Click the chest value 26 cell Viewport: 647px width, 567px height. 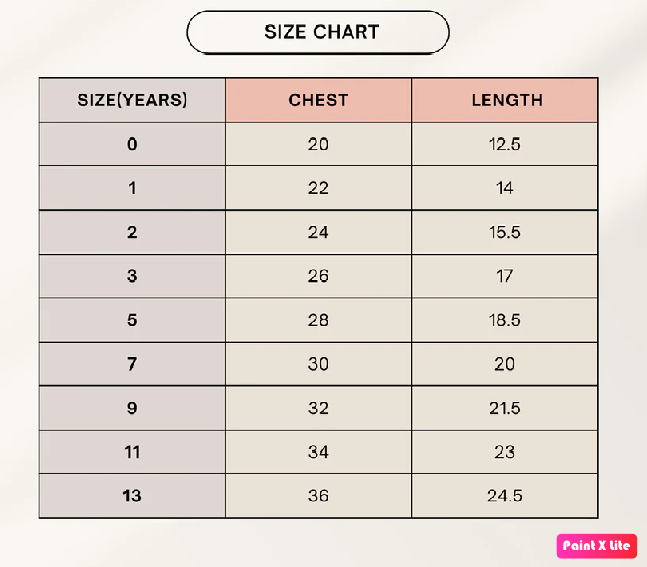coord(318,276)
